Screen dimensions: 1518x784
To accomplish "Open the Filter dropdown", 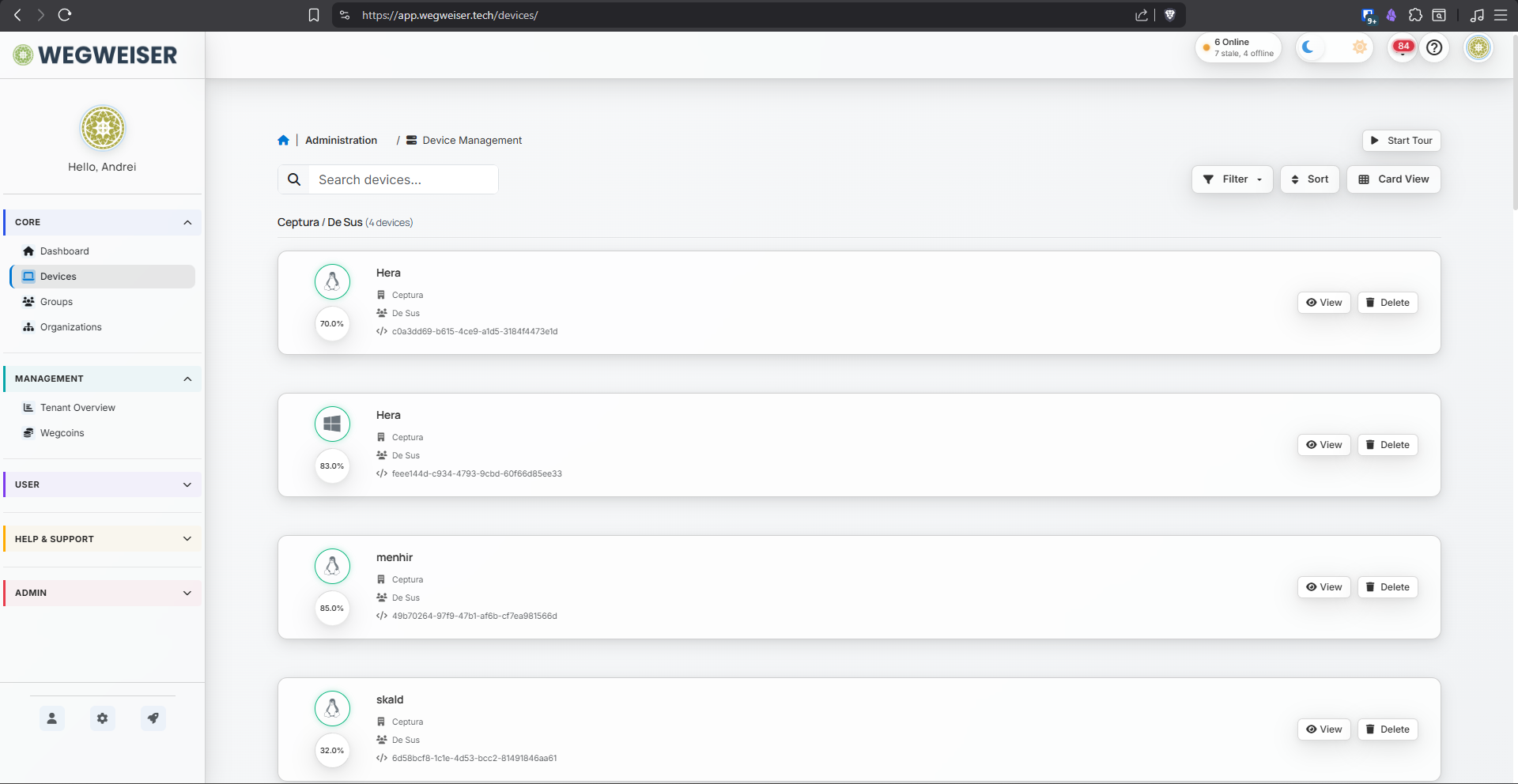I will 1232,179.
